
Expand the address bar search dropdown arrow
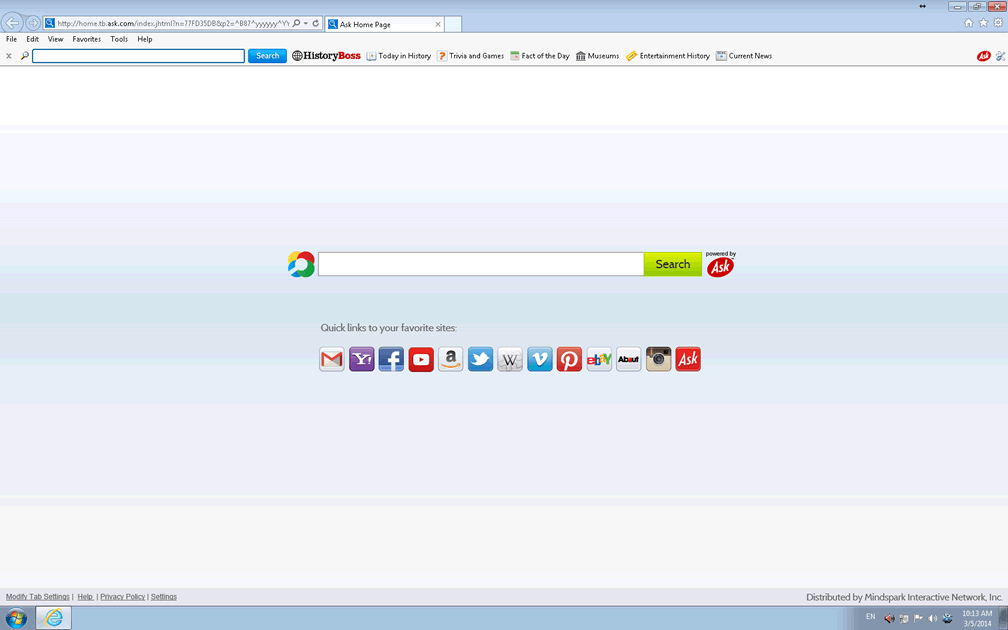tap(306, 23)
